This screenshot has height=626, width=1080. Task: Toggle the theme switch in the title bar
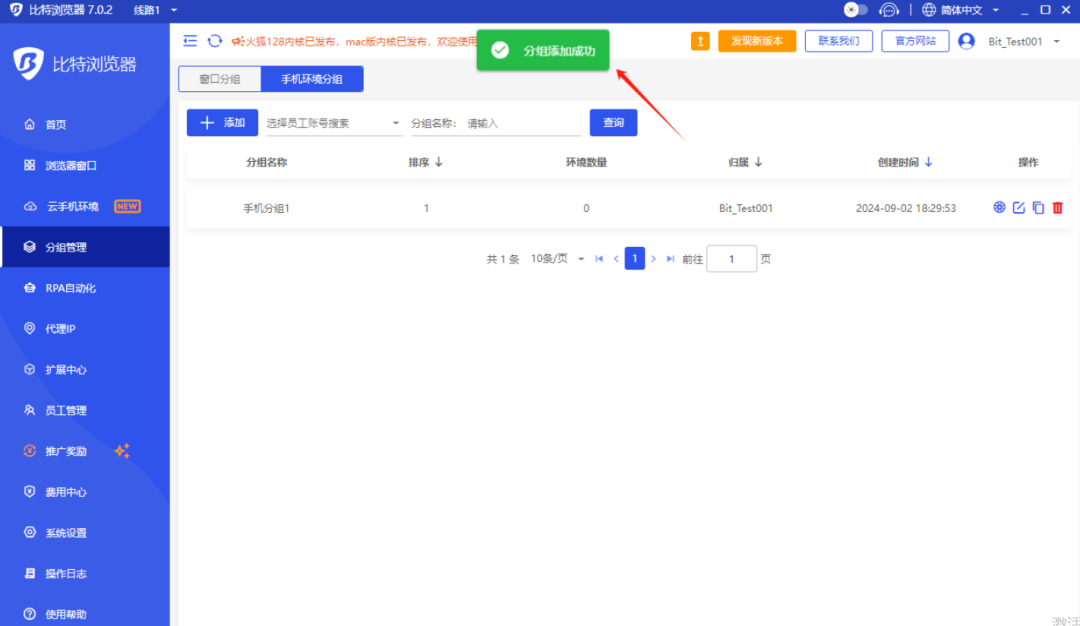point(855,9)
